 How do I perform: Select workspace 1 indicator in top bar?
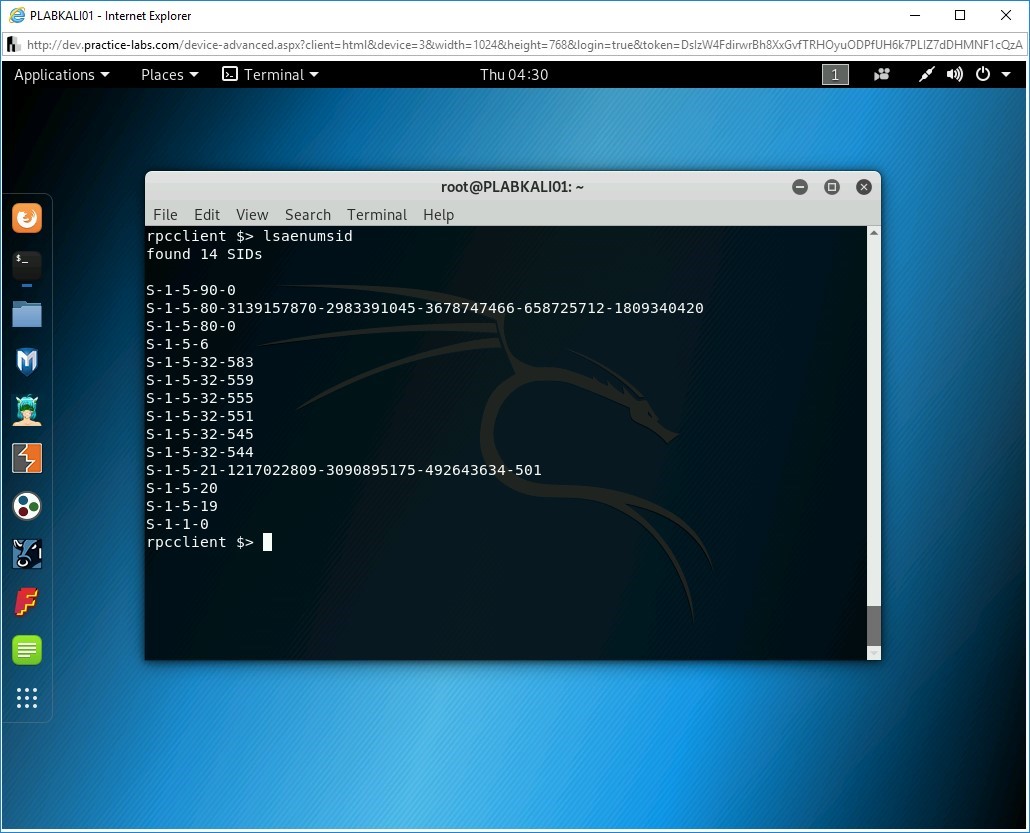coord(835,75)
